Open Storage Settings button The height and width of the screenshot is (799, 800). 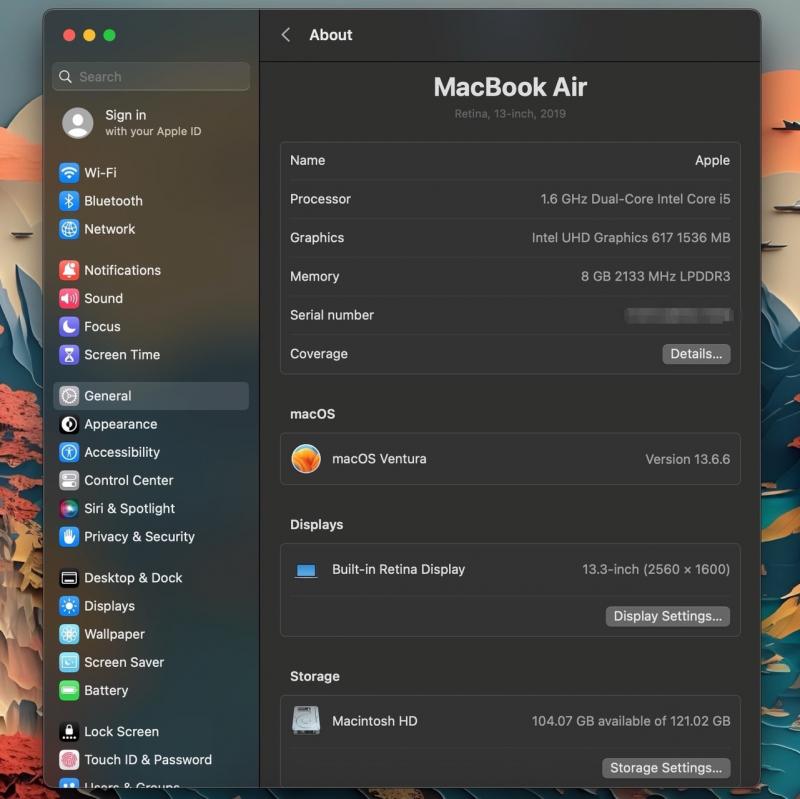click(666, 768)
